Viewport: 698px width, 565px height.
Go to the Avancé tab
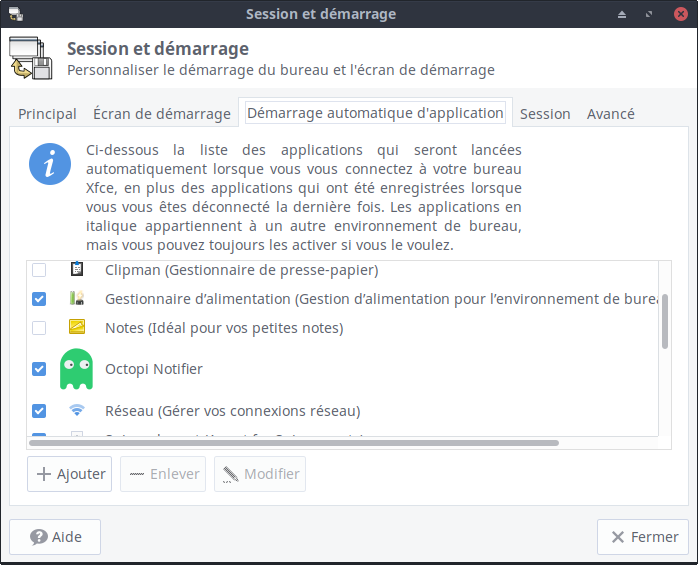[610, 114]
